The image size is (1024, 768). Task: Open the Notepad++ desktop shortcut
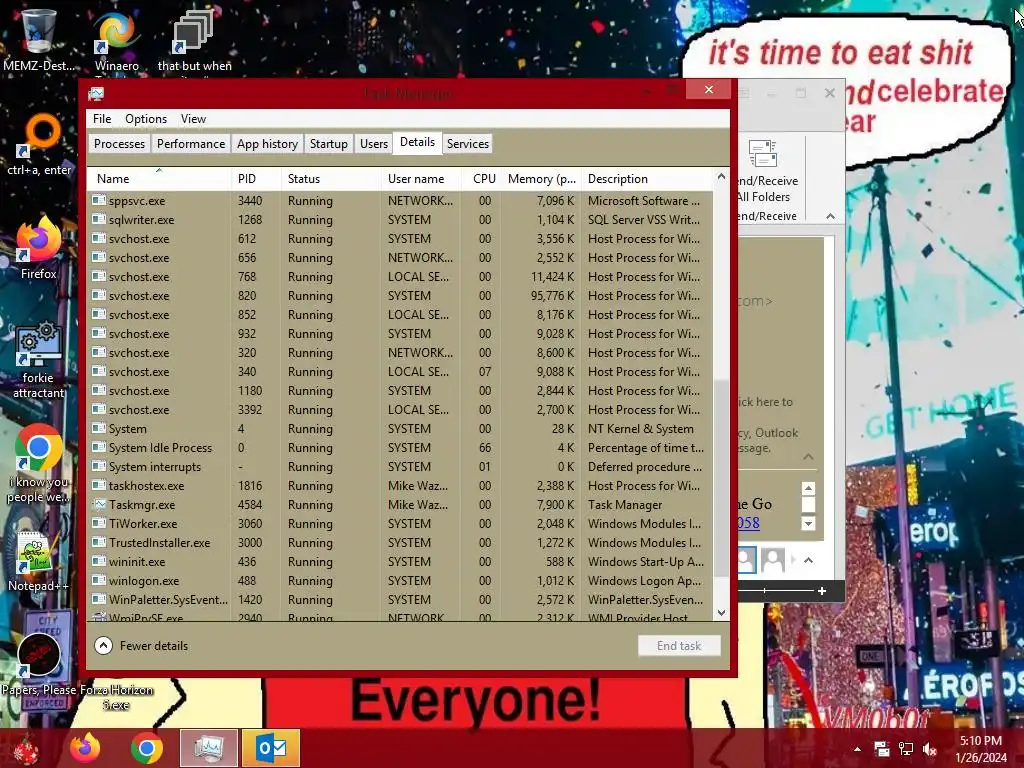38,562
